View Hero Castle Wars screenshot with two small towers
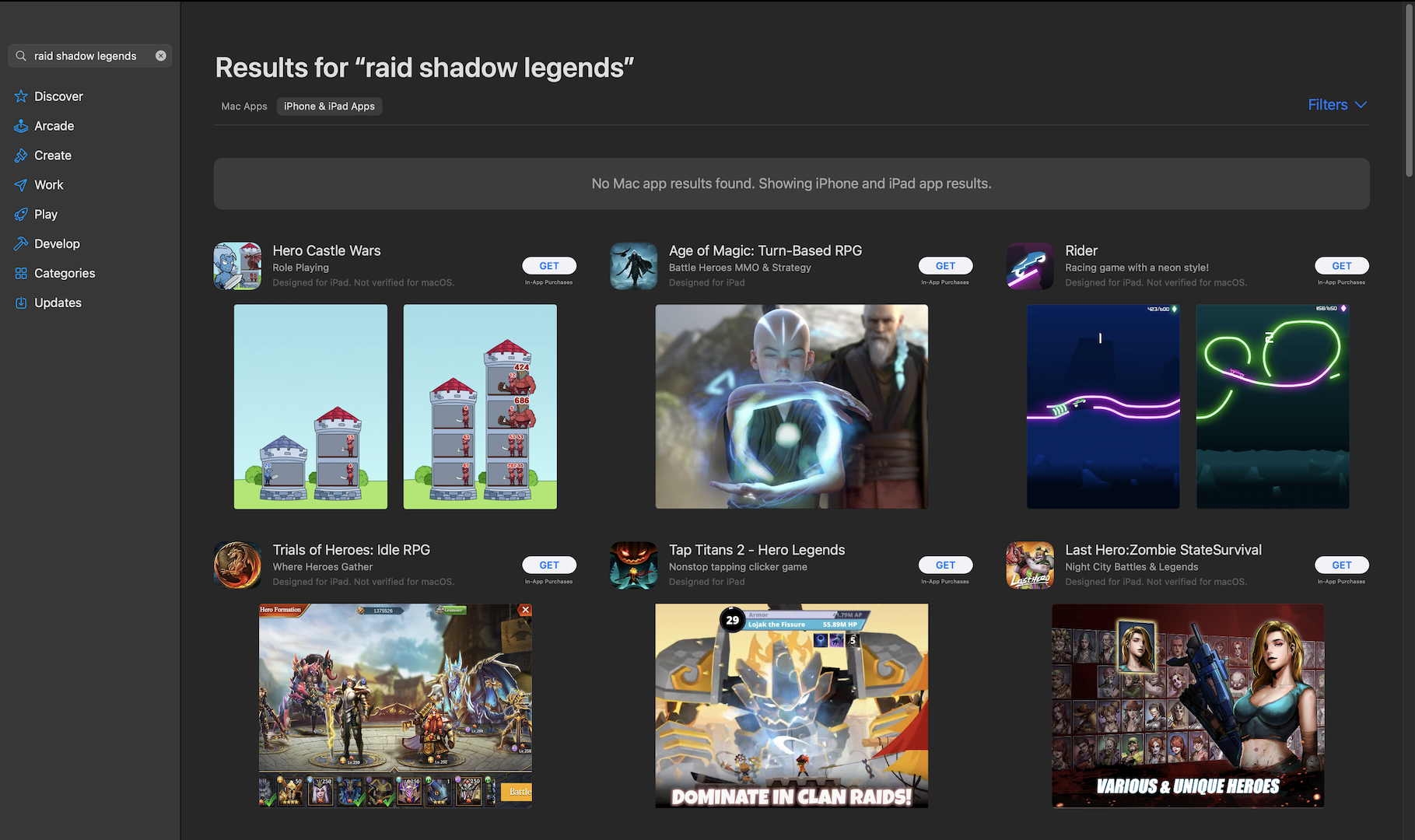 [x=310, y=407]
